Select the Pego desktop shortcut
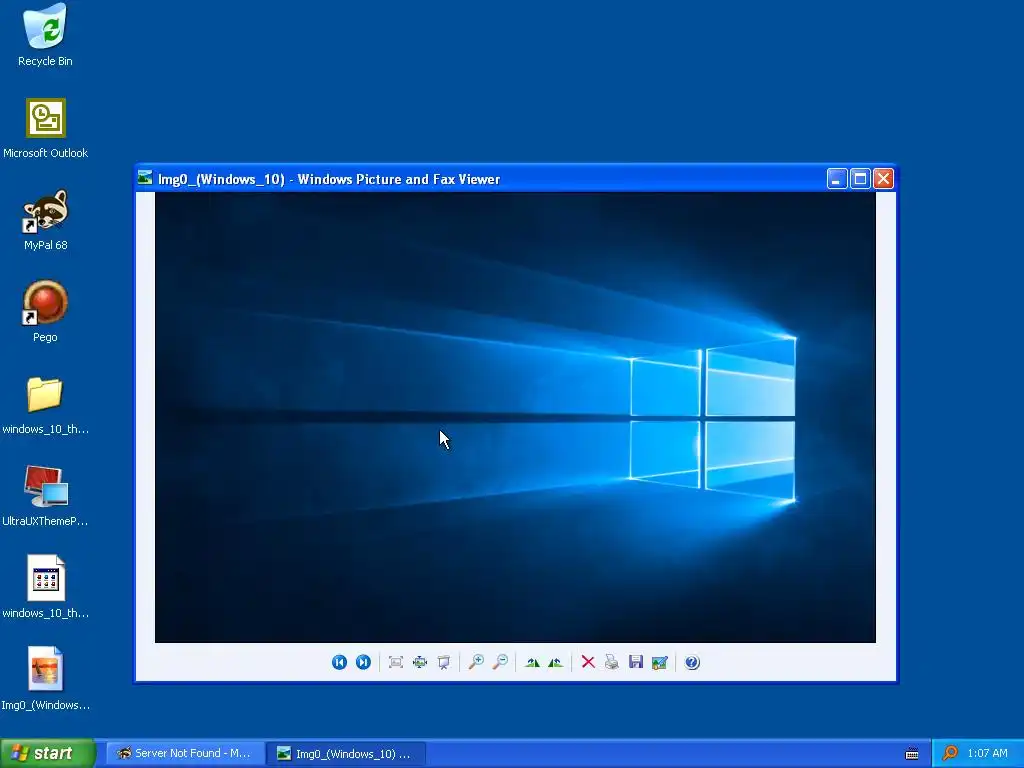 pyautogui.click(x=45, y=312)
